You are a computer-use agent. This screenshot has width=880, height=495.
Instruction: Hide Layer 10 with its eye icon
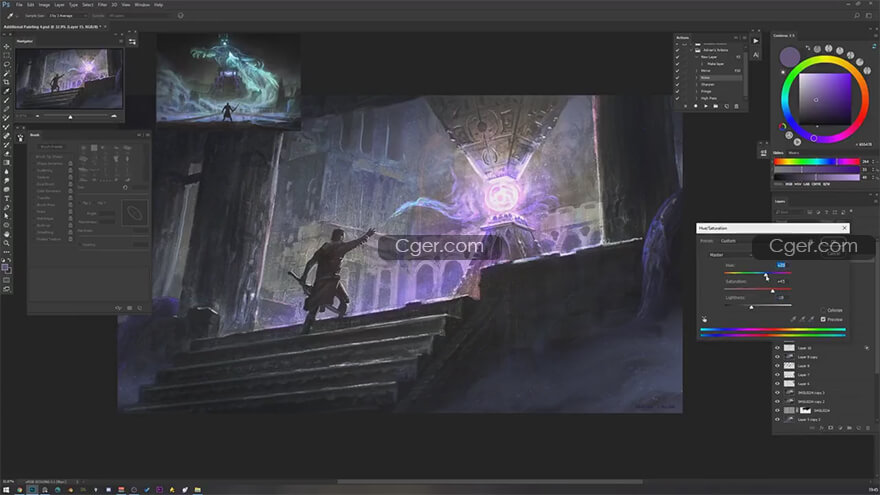[777, 348]
